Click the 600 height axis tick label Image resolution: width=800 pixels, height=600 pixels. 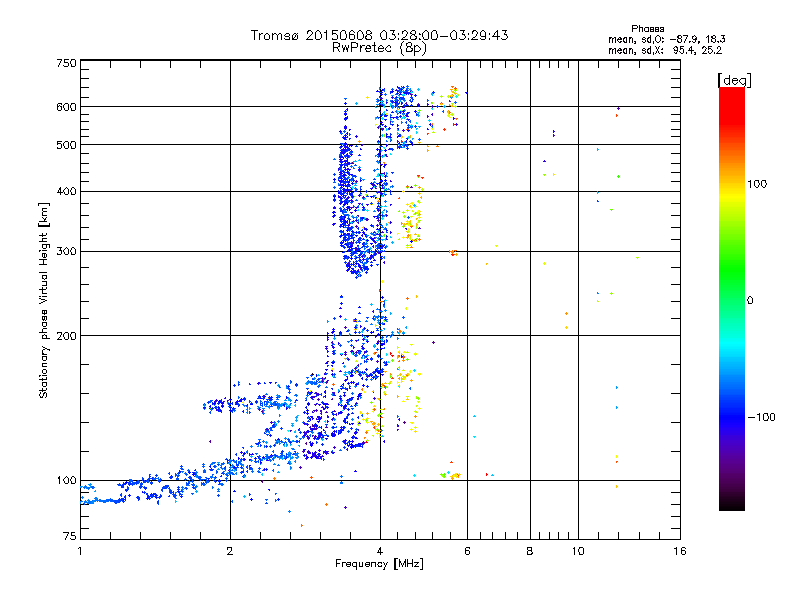[67, 107]
